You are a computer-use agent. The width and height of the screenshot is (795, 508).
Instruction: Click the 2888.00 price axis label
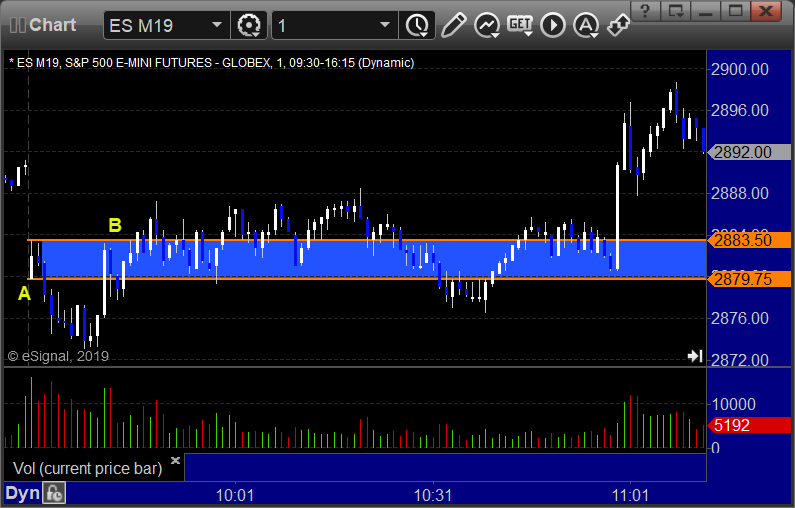[x=740, y=193]
